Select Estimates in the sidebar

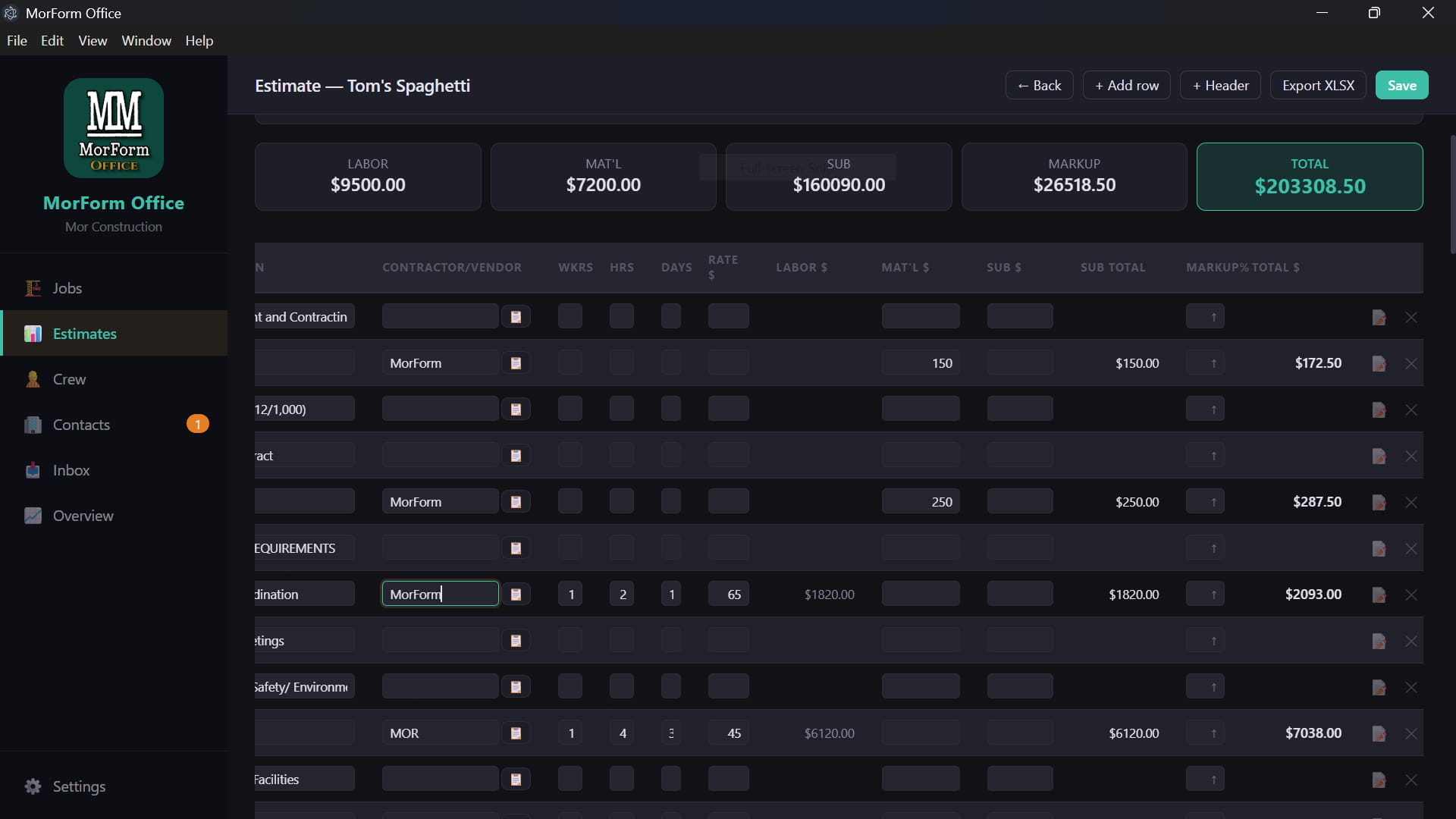[x=114, y=334]
